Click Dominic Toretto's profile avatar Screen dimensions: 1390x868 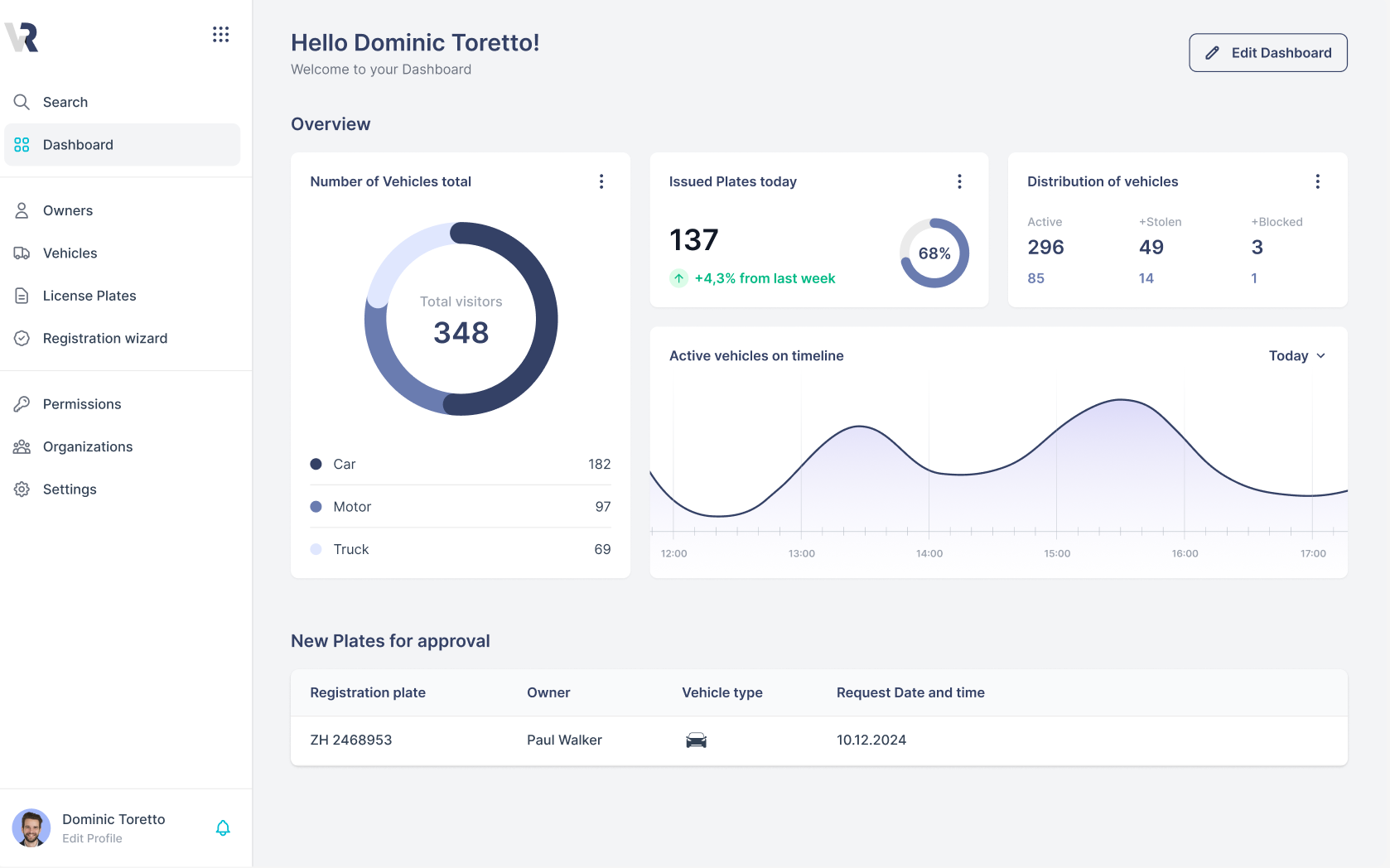31,827
